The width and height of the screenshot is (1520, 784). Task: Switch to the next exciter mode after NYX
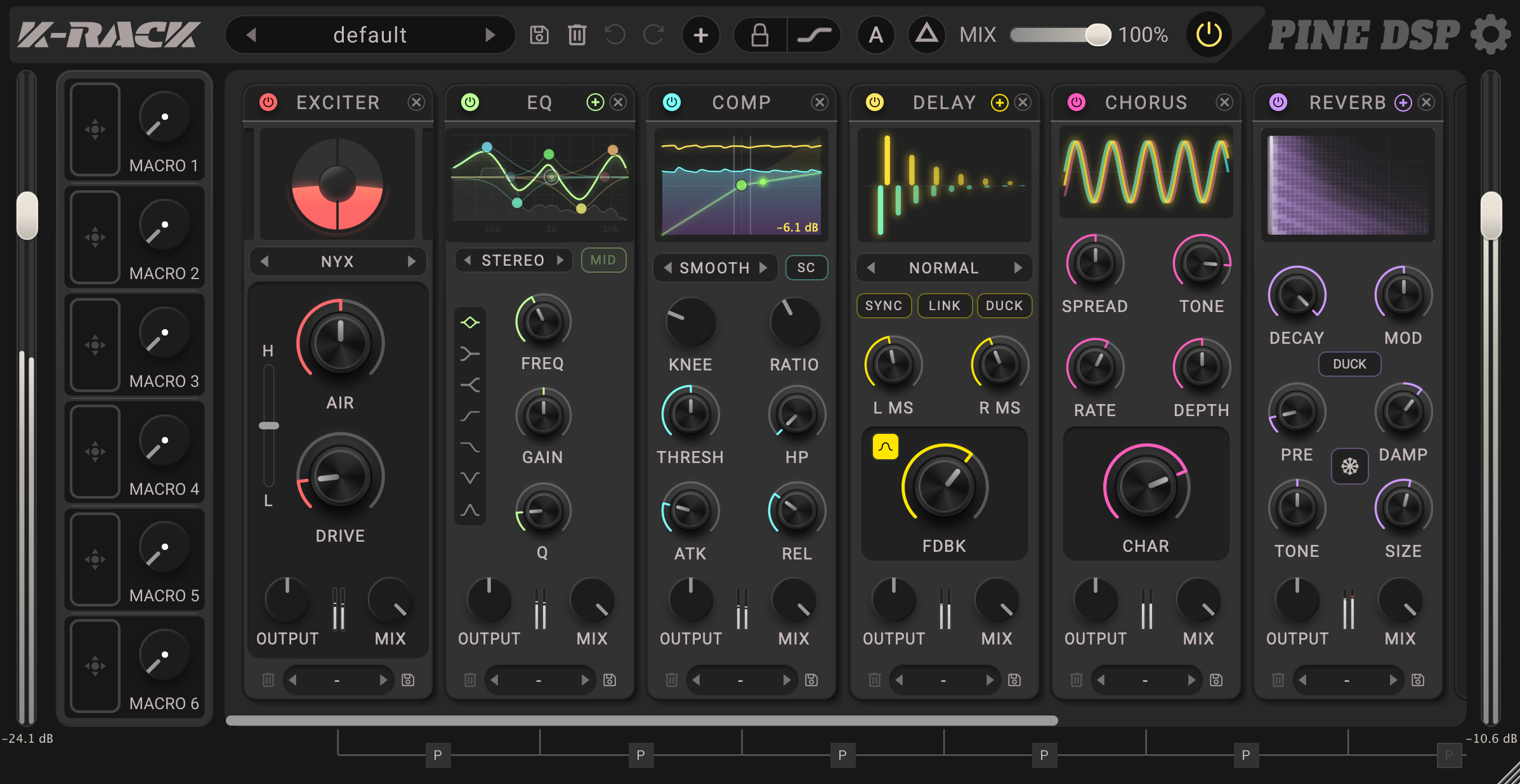pyautogui.click(x=412, y=261)
